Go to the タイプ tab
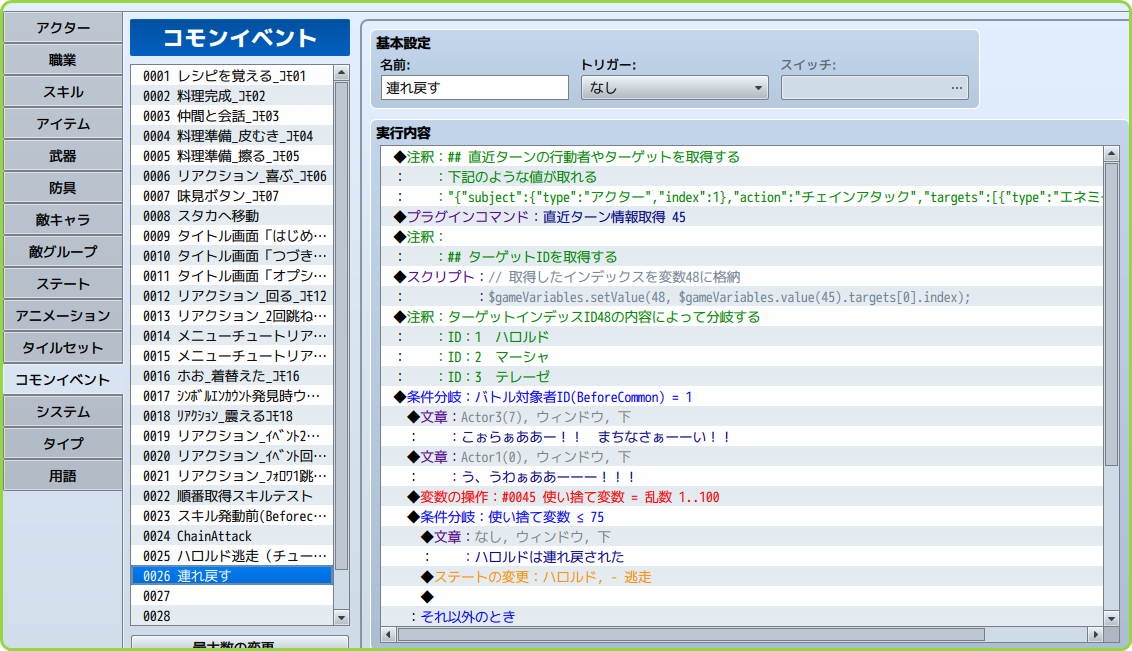Image resolution: width=1132 pixels, height=651 pixels. (63, 443)
